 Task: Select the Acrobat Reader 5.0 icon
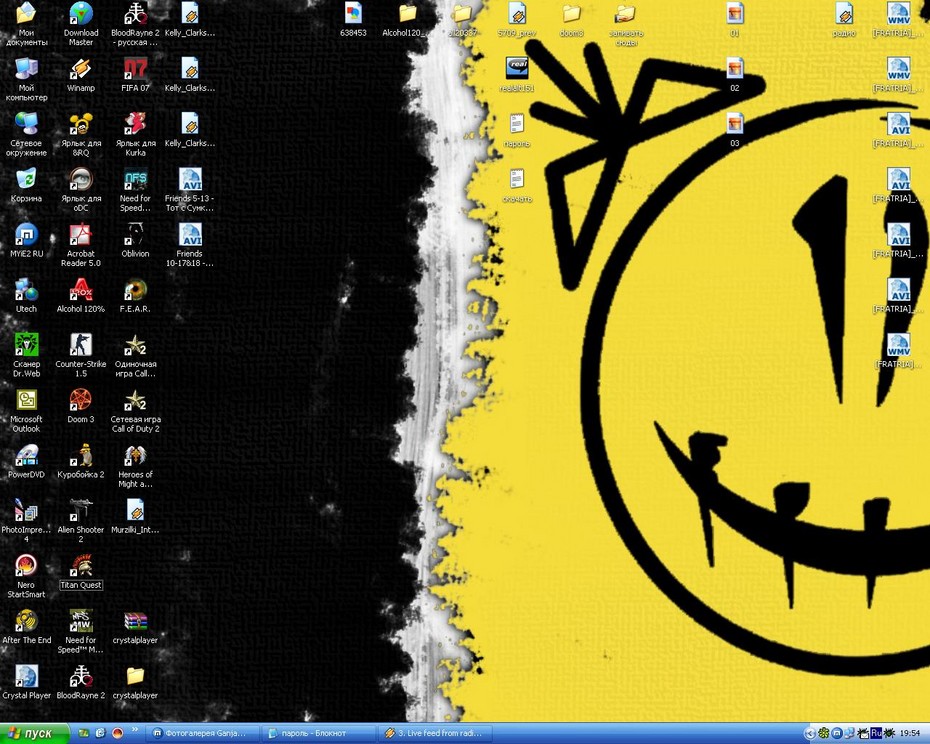[81, 245]
